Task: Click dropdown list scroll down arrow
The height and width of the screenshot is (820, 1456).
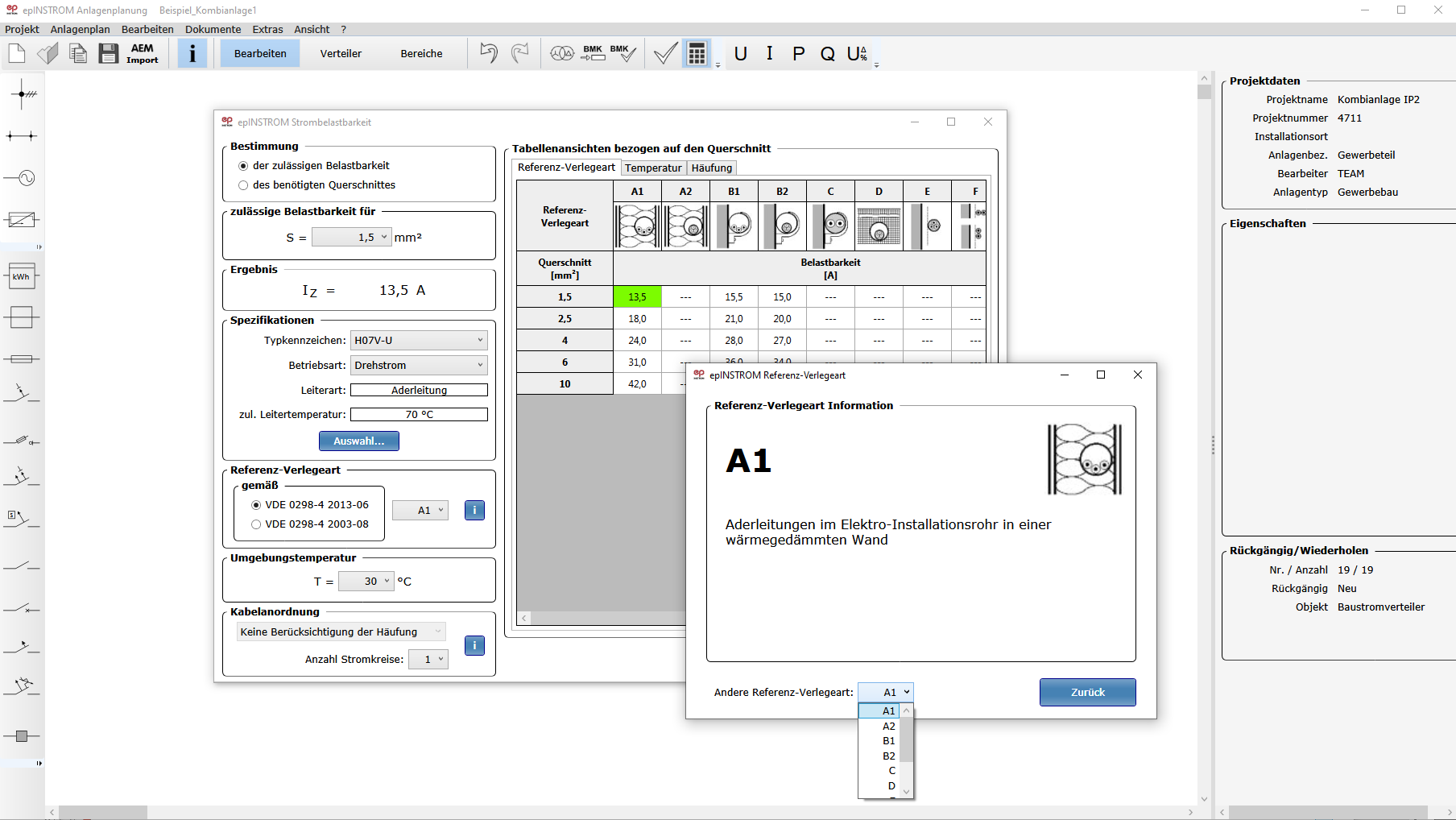Action: [x=907, y=792]
